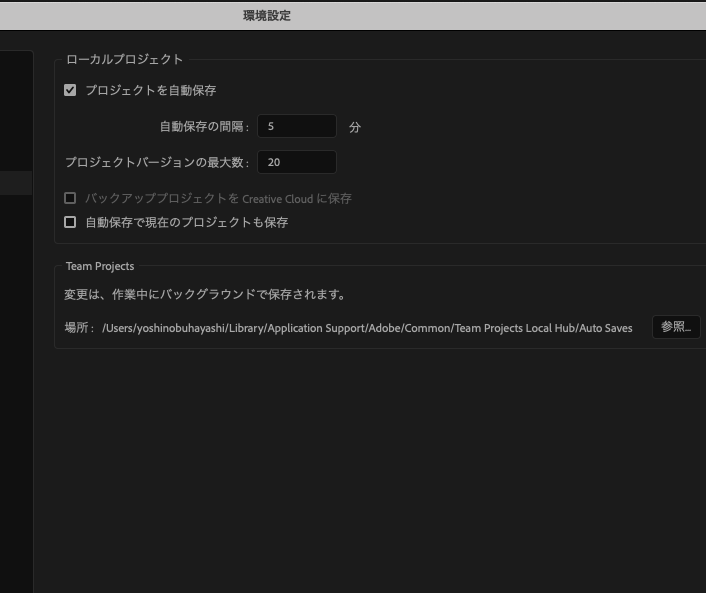The image size is (706, 593).
Task: Click the 環境設定 window title
Action: click(267, 16)
